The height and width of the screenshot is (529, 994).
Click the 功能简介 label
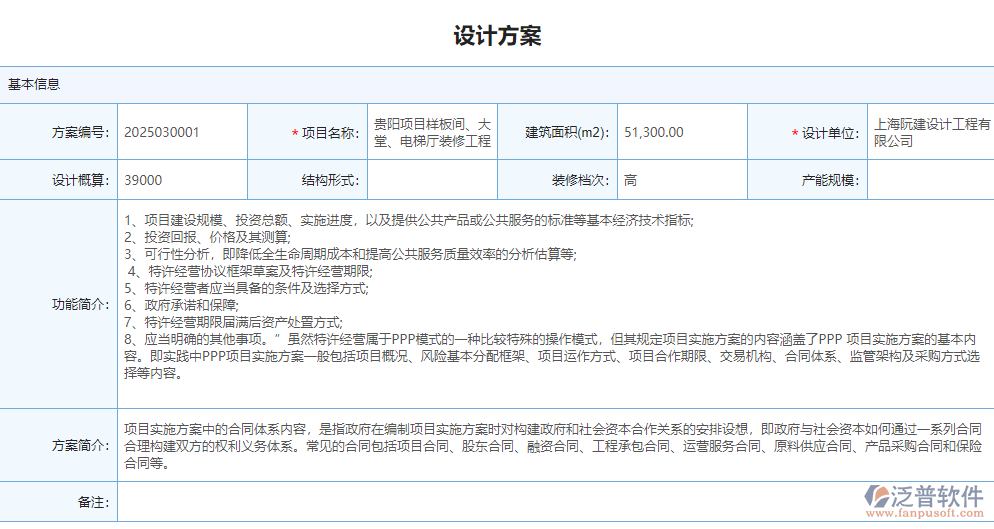pyautogui.click(x=80, y=304)
